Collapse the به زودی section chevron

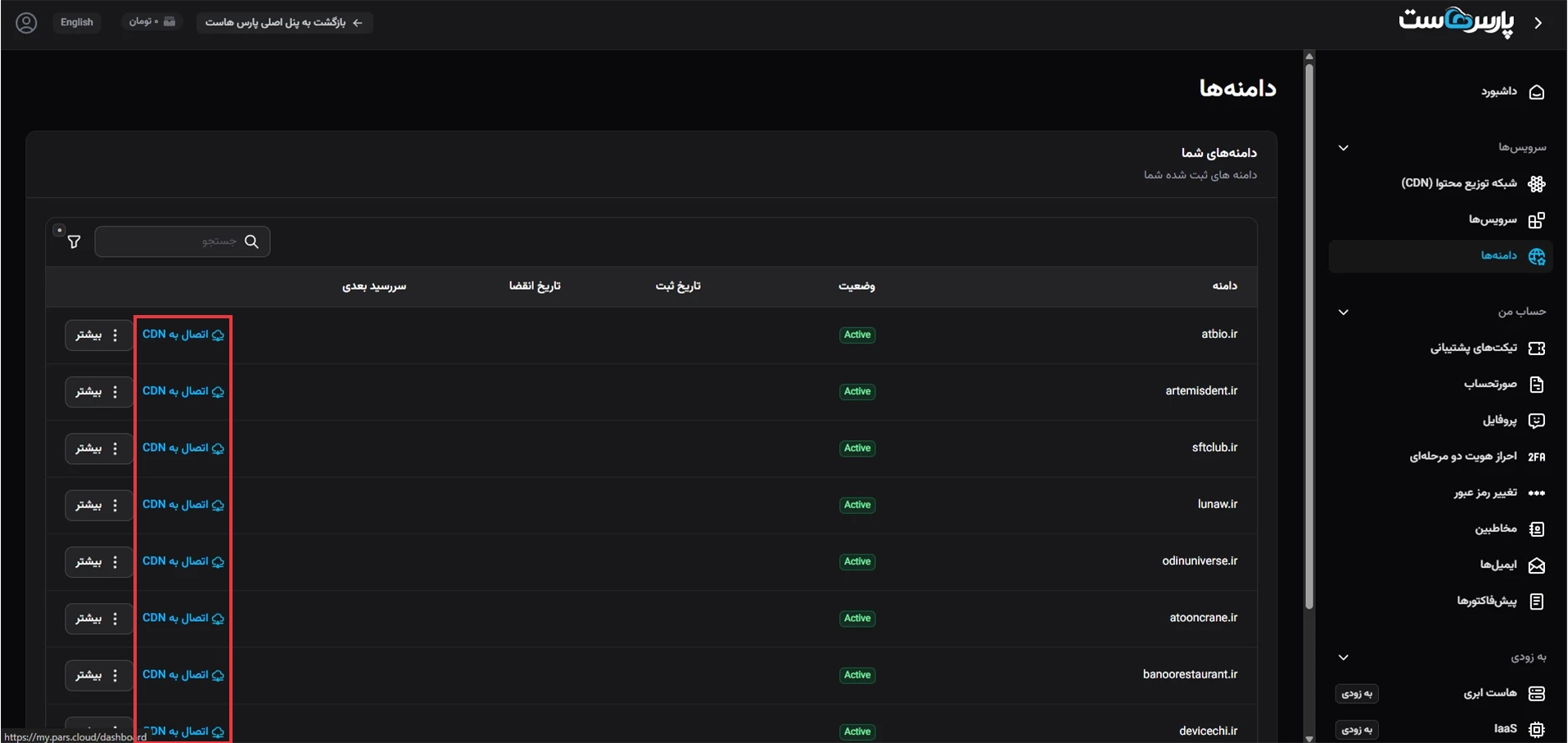pos(1344,658)
